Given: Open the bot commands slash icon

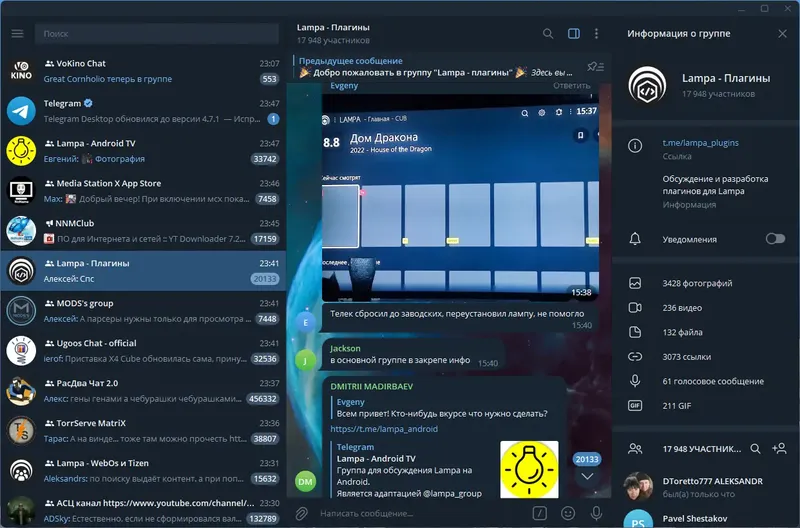Looking at the screenshot, I should (539, 513).
